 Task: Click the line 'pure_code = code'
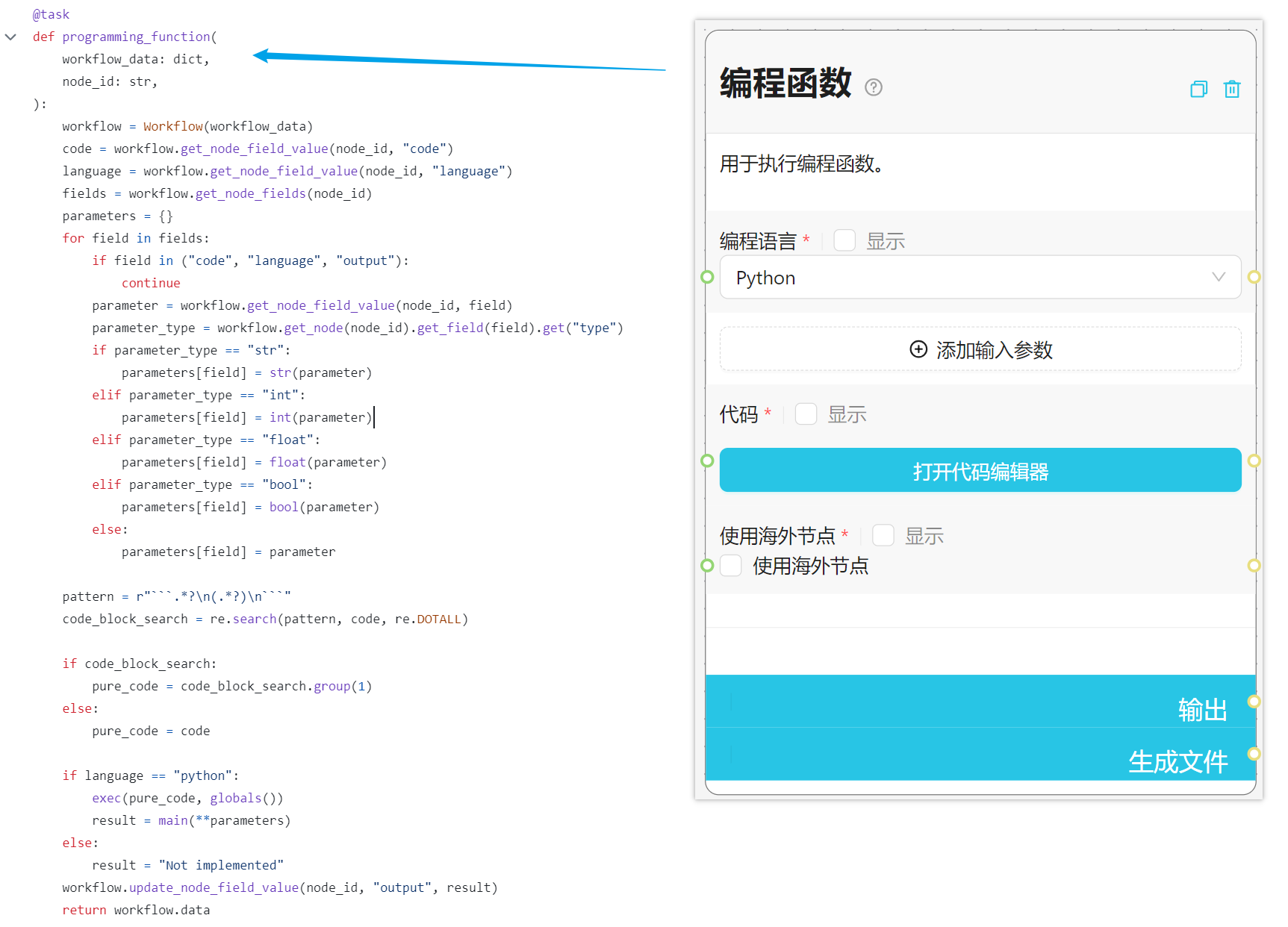[x=151, y=731]
